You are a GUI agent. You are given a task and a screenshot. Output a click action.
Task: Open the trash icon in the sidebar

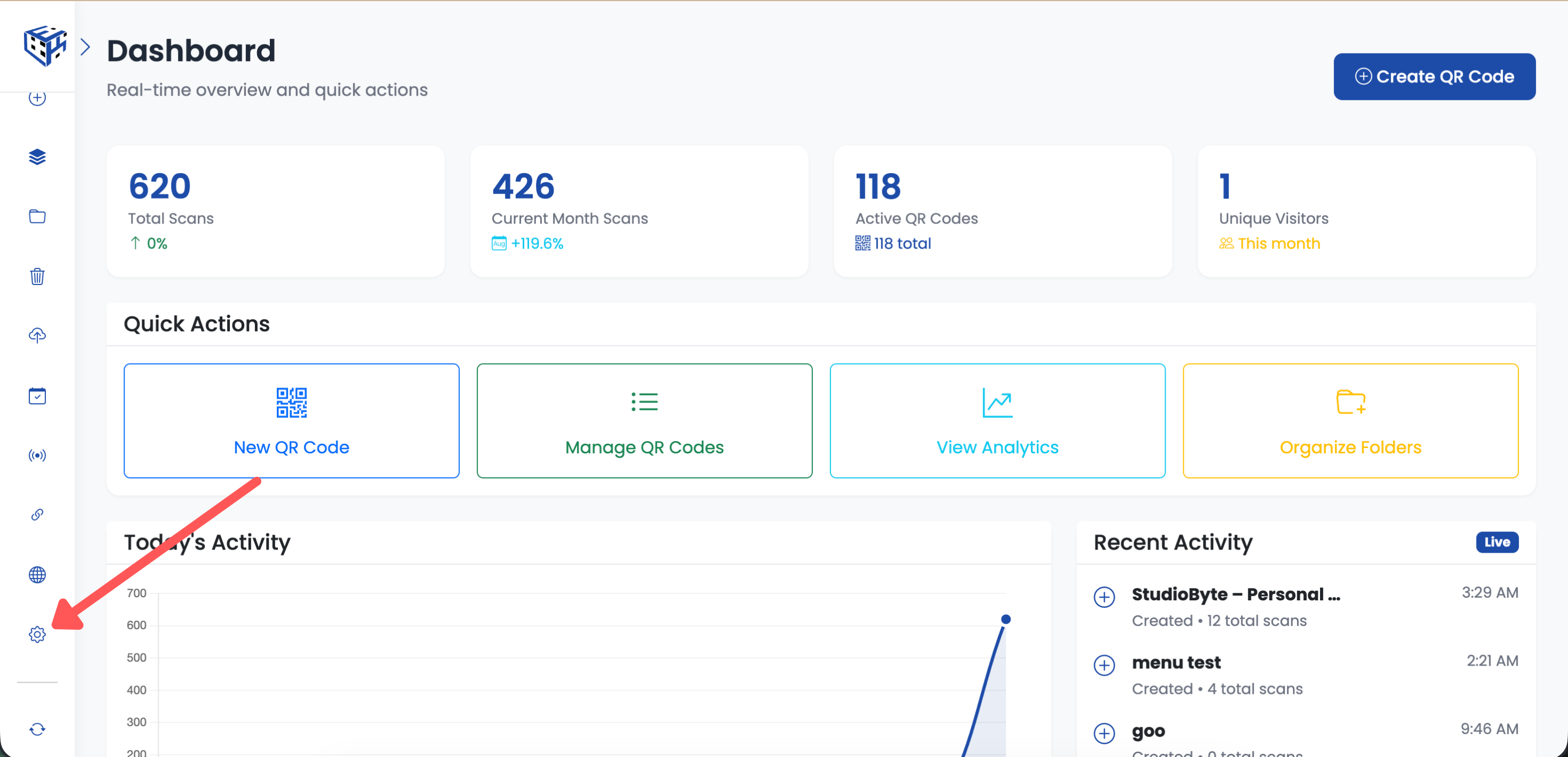point(37,276)
